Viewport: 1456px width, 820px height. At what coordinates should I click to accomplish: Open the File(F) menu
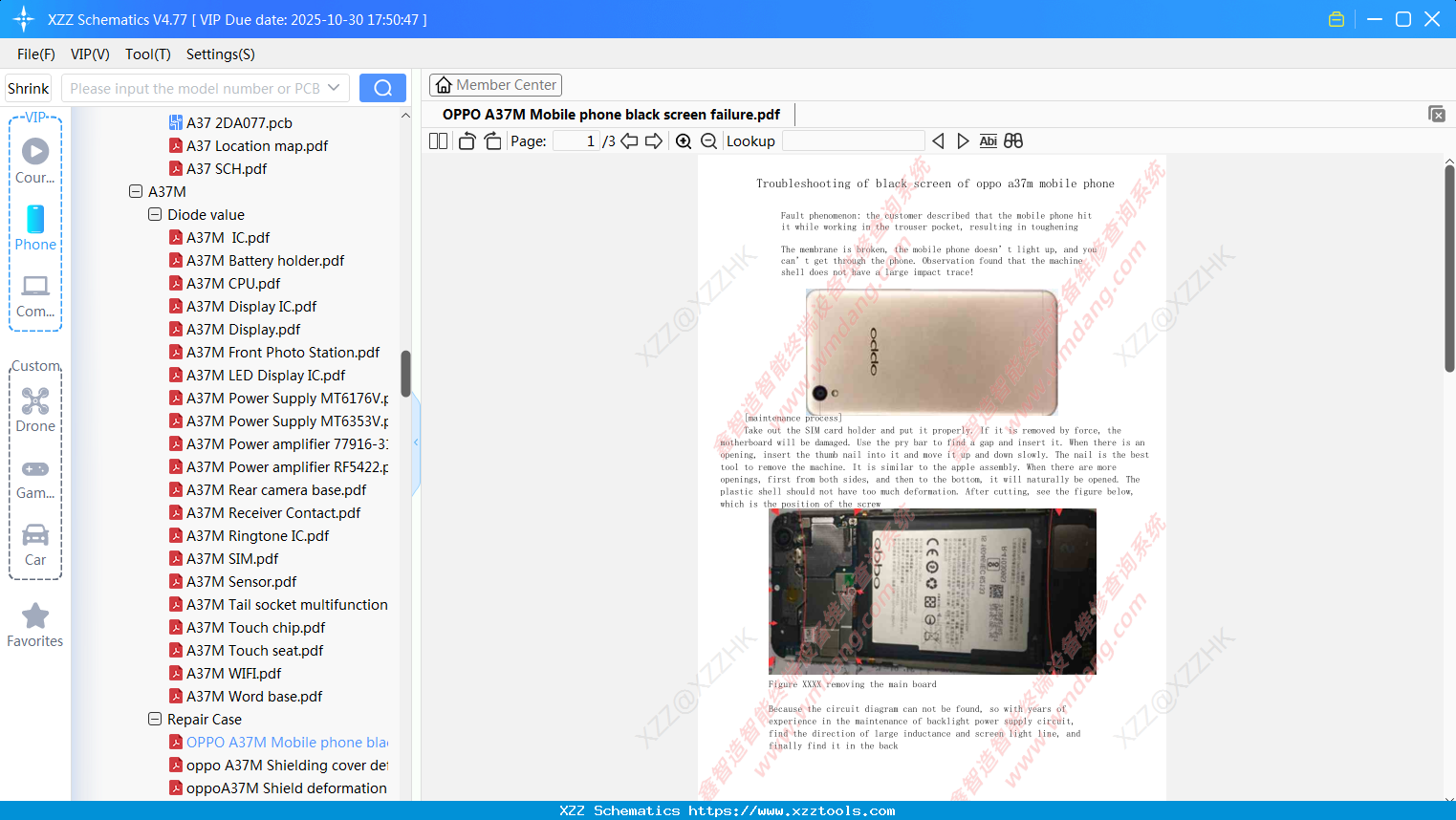point(36,54)
